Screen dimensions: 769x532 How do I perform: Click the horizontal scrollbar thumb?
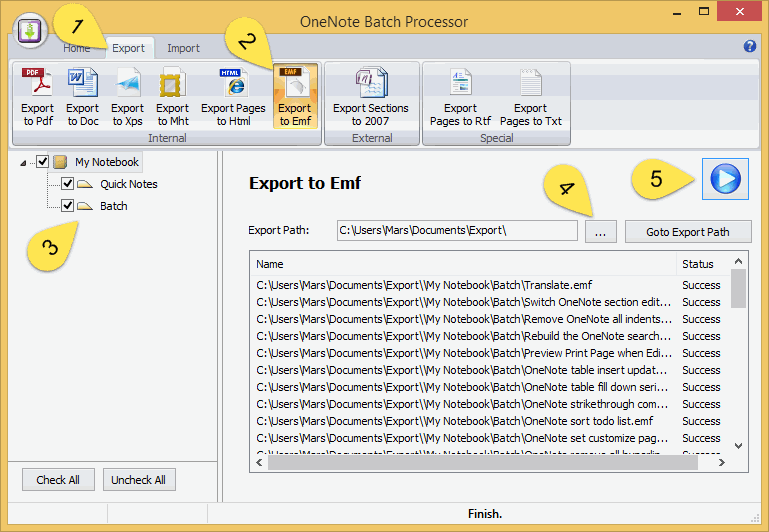483,462
